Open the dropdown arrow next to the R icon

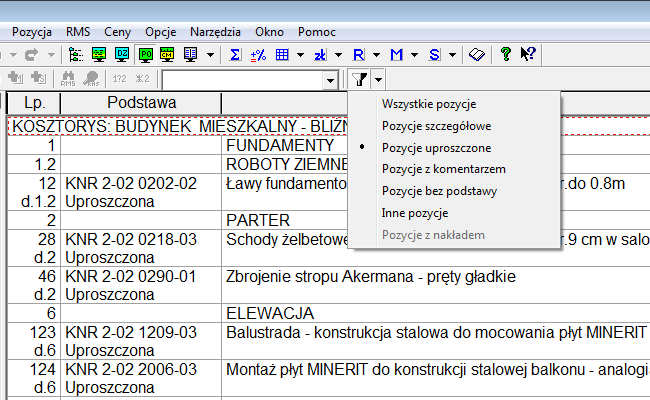point(374,53)
